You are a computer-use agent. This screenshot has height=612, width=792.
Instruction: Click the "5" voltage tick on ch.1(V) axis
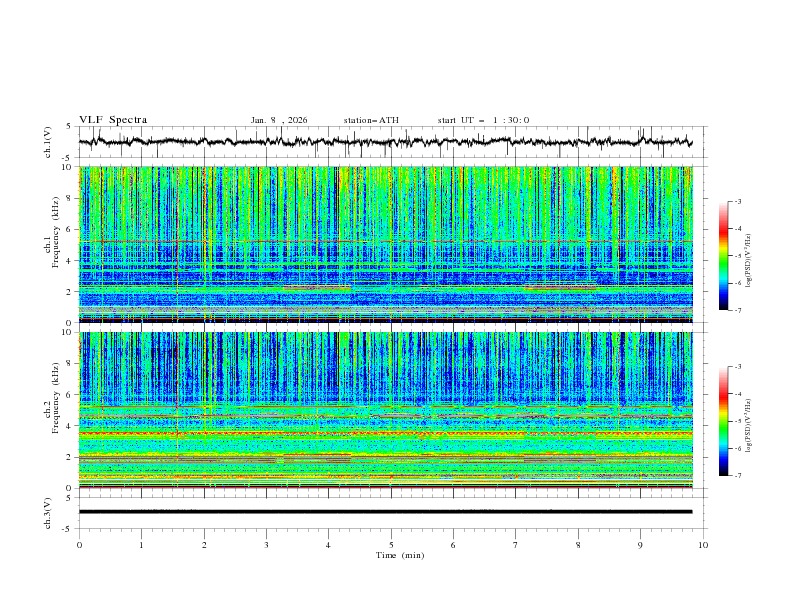69,126
